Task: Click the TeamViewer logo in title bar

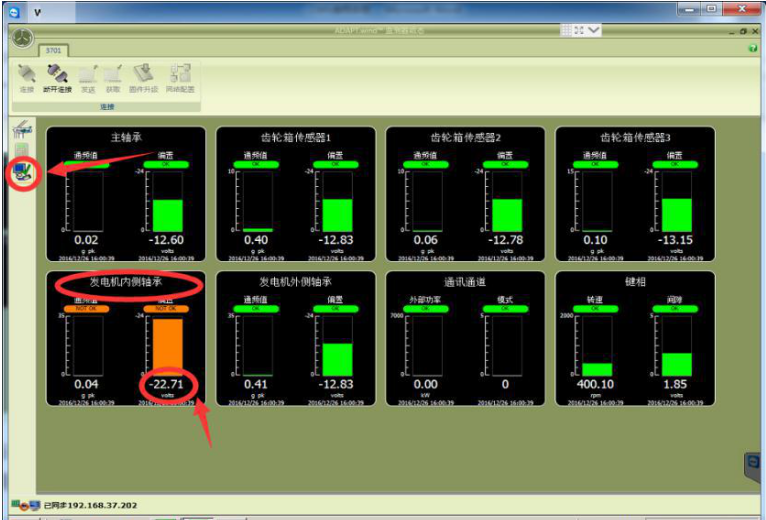Action: tap(14, 12)
